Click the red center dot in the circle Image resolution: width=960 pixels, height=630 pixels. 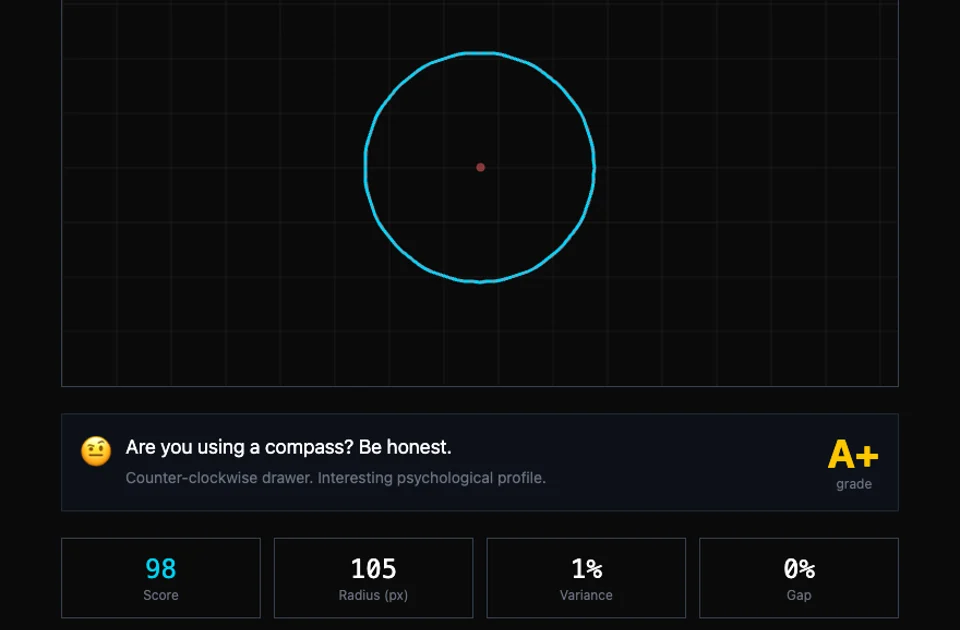pos(481,167)
